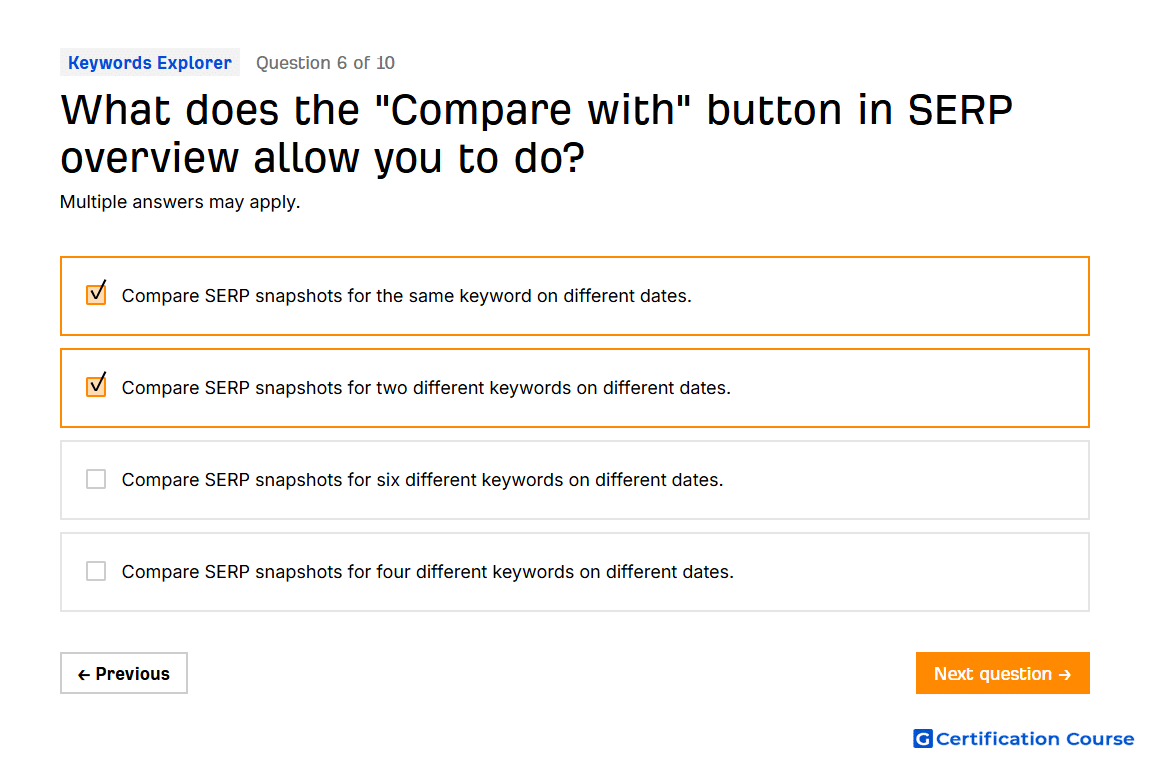Tick the 'four different keywords' checkbox
The height and width of the screenshot is (758, 1150).
click(96, 571)
